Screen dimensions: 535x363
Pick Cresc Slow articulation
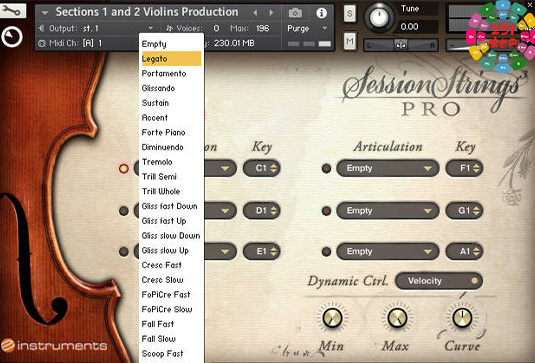(x=171, y=280)
